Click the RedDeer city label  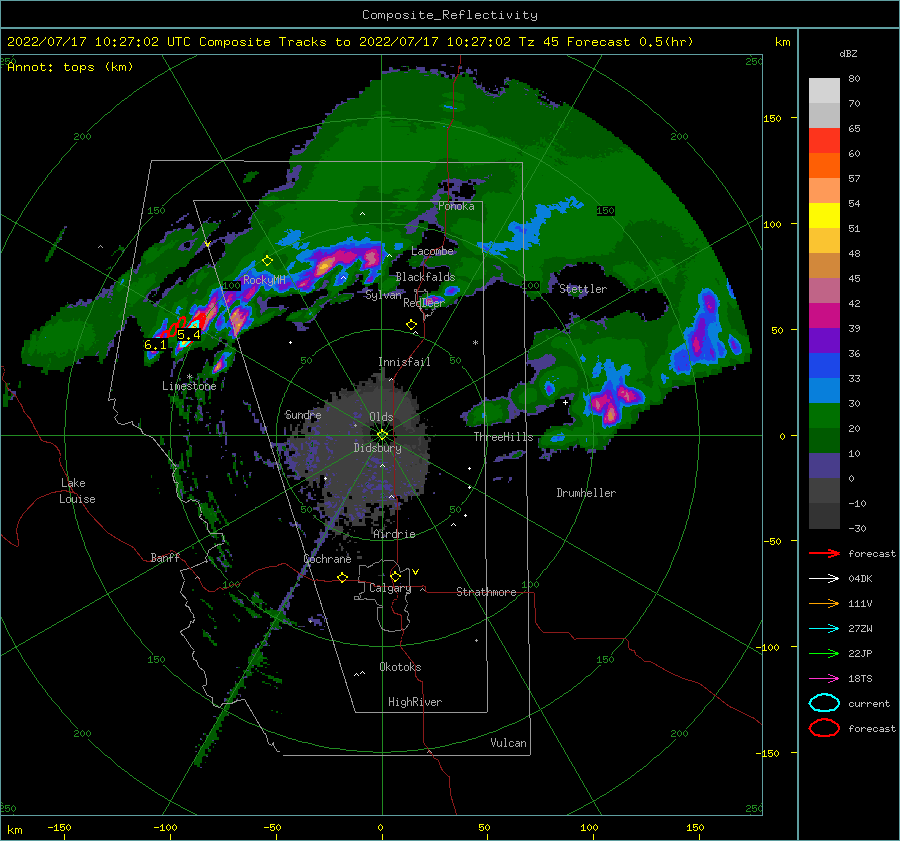point(424,303)
